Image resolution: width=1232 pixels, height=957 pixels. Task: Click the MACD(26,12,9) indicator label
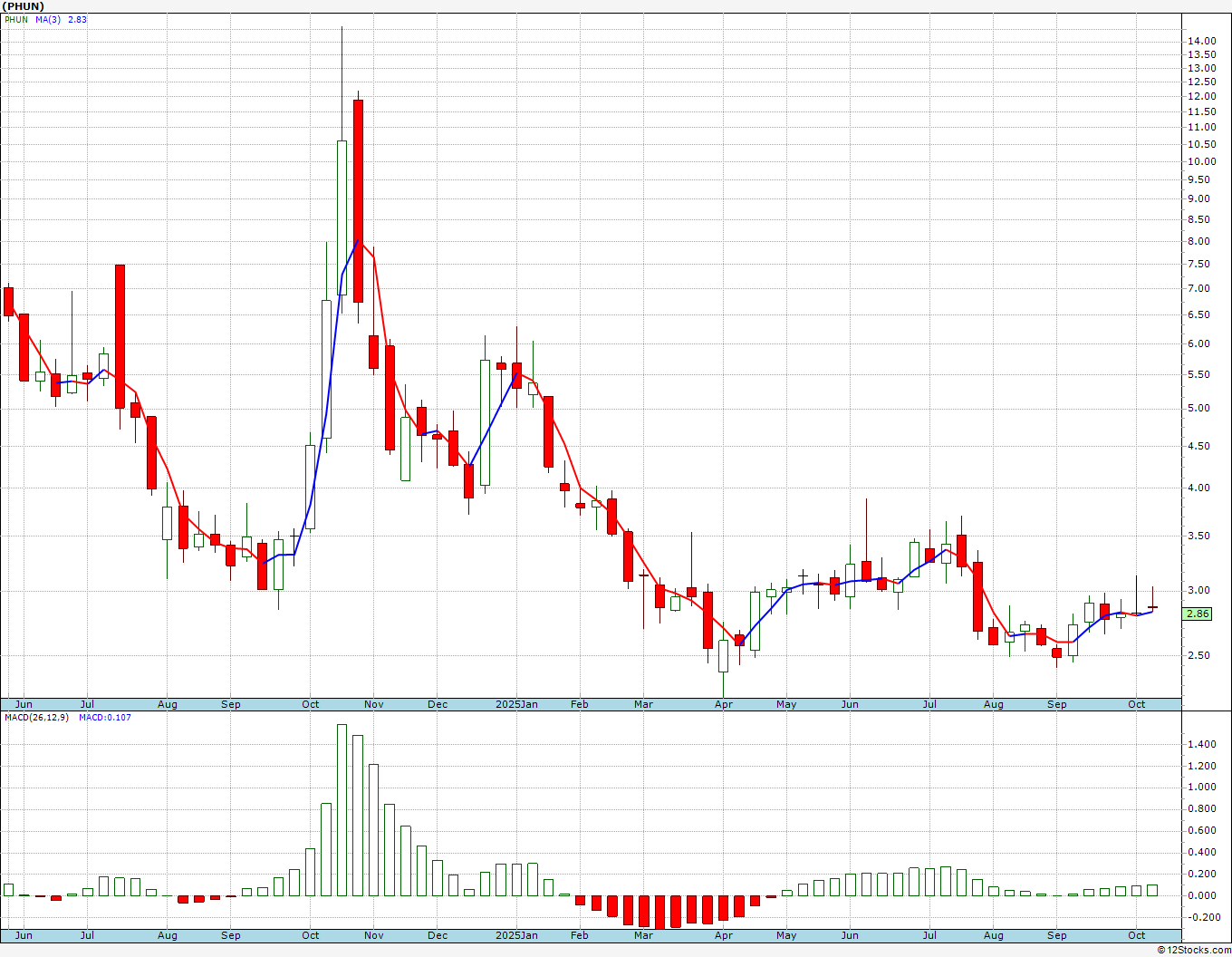37,718
